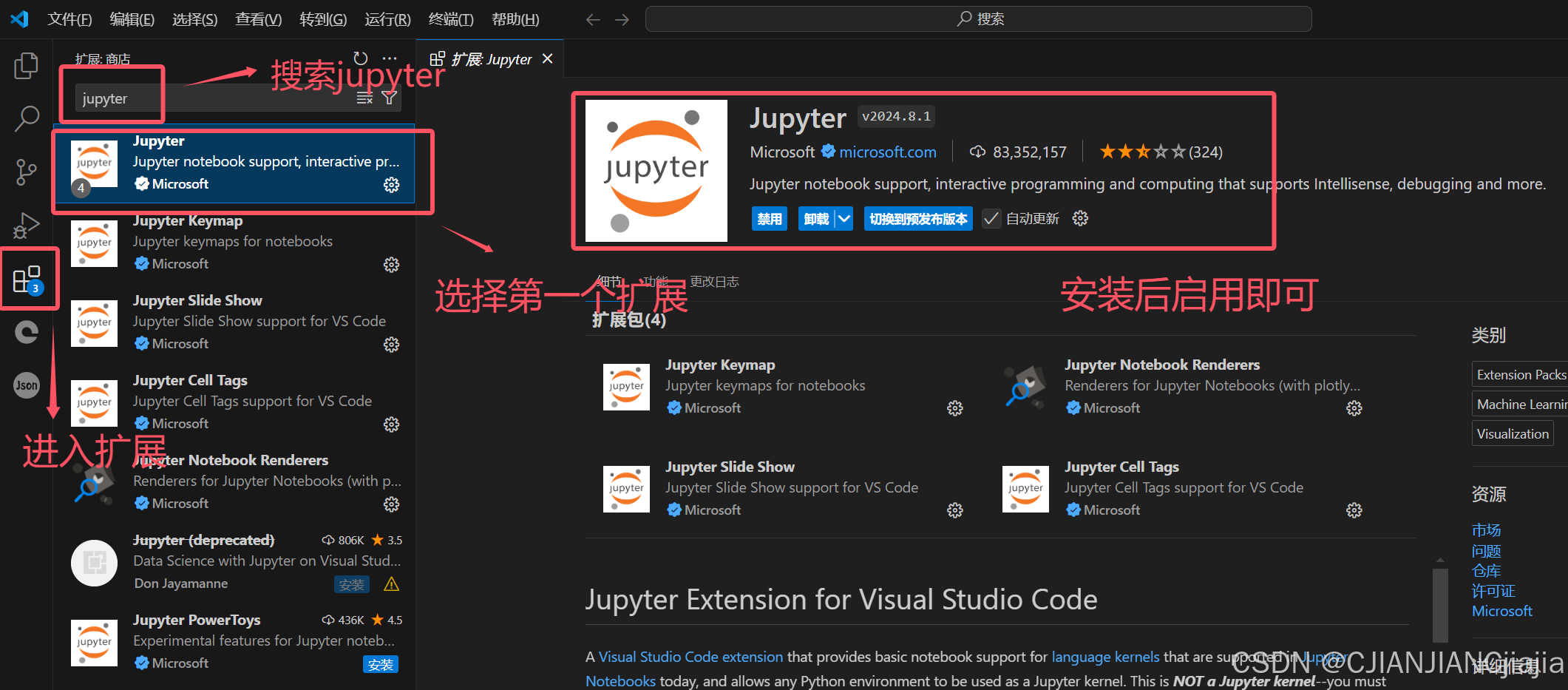Open the 仓库 repository resource link
The width and height of the screenshot is (1568, 690).
click(x=1486, y=571)
